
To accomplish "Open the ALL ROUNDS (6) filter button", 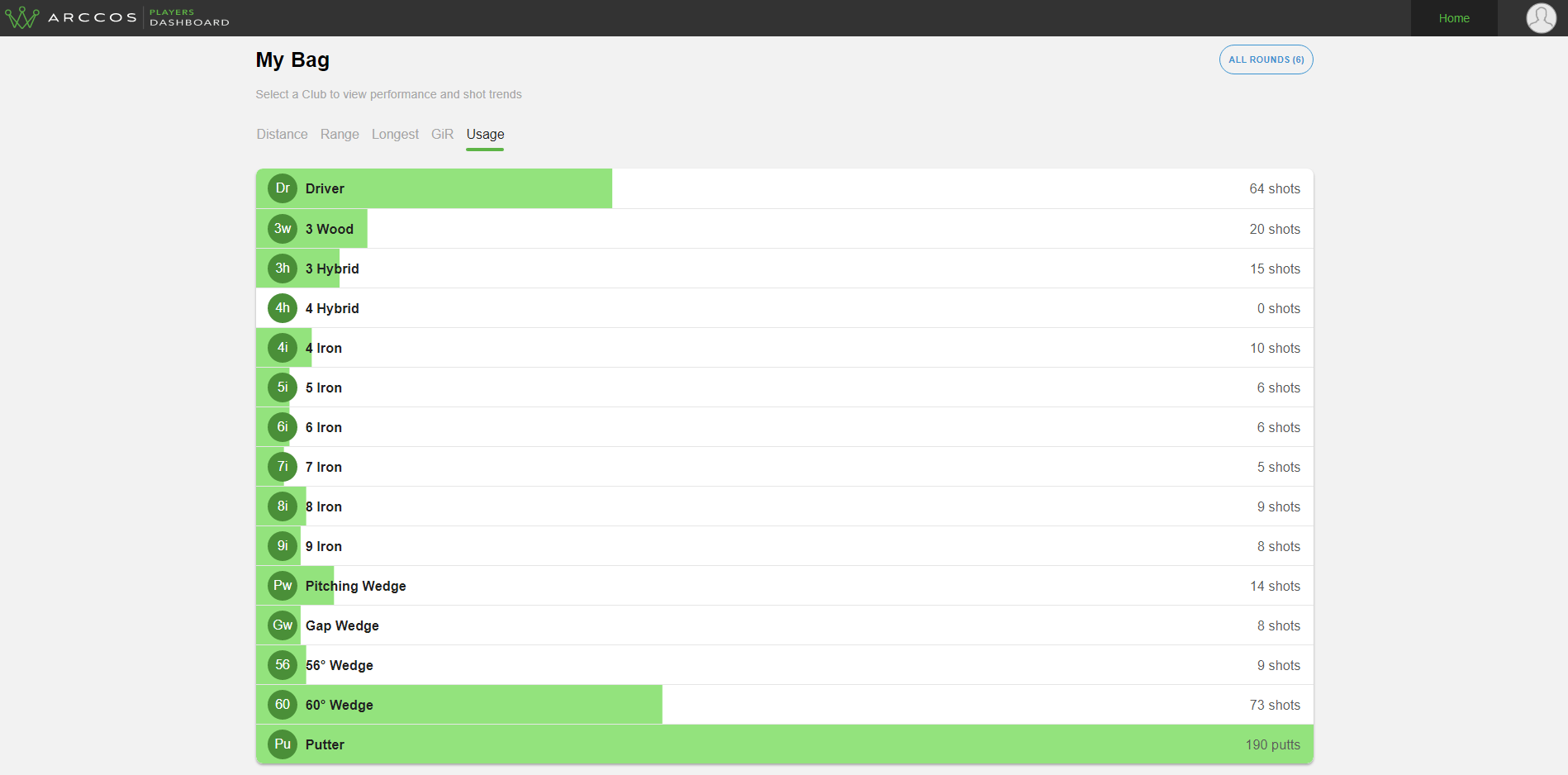I will (x=1266, y=59).
